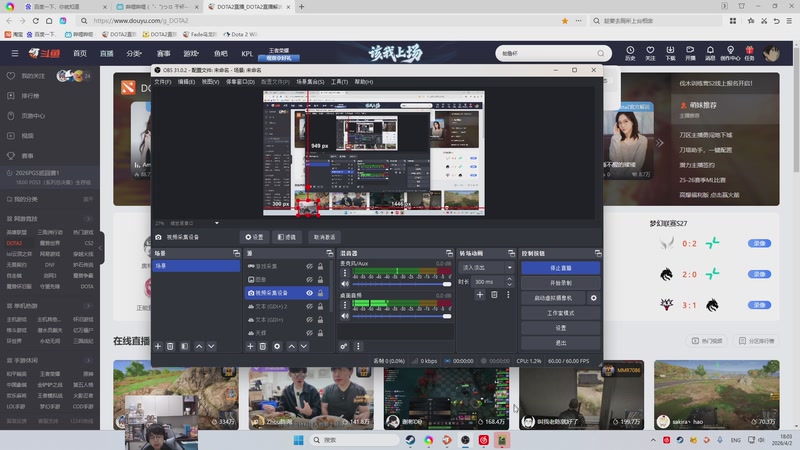The image size is (800, 450).
Task: Open OBS 工具(T) menu
Action: coord(339,82)
